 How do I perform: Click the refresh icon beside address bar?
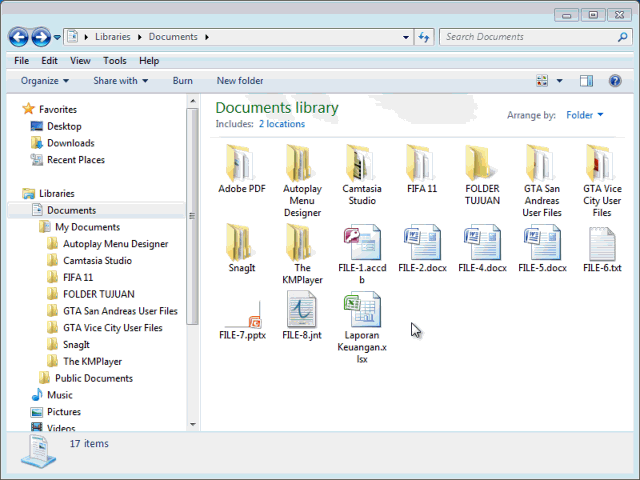[x=424, y=37]
